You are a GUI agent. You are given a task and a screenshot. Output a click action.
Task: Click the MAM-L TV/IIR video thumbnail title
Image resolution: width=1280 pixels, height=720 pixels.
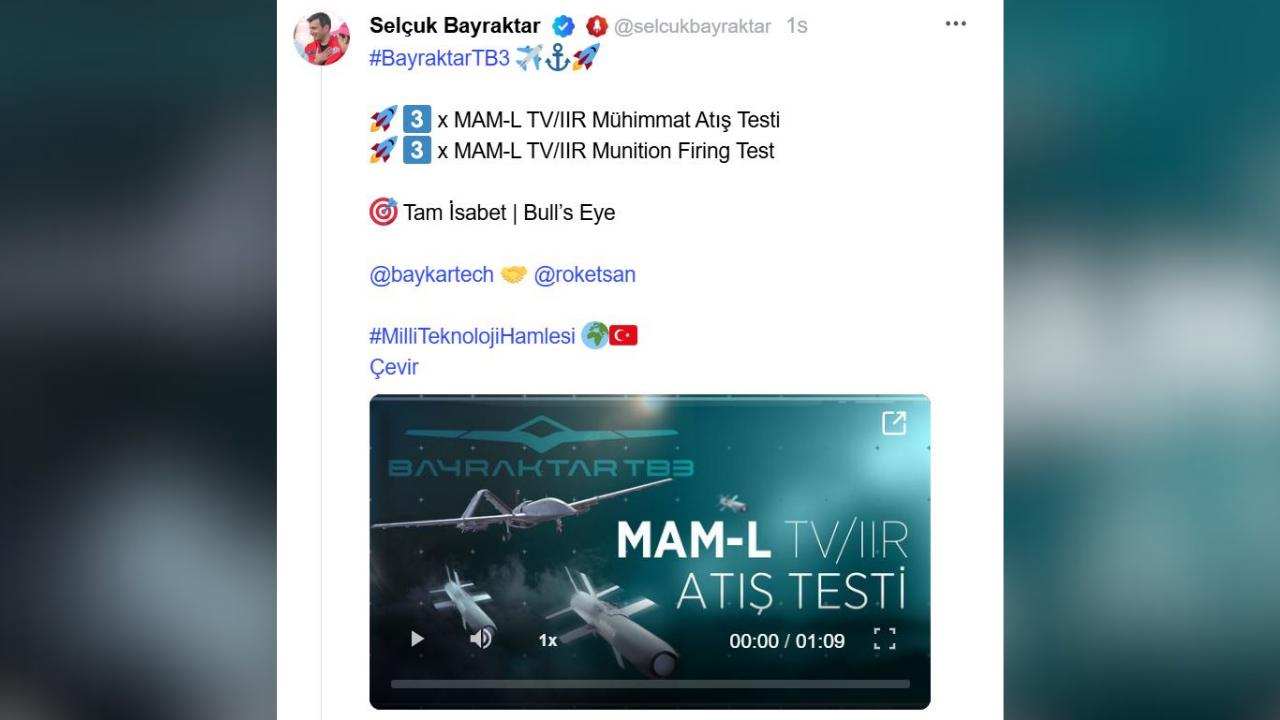click(x=762, y=564)
